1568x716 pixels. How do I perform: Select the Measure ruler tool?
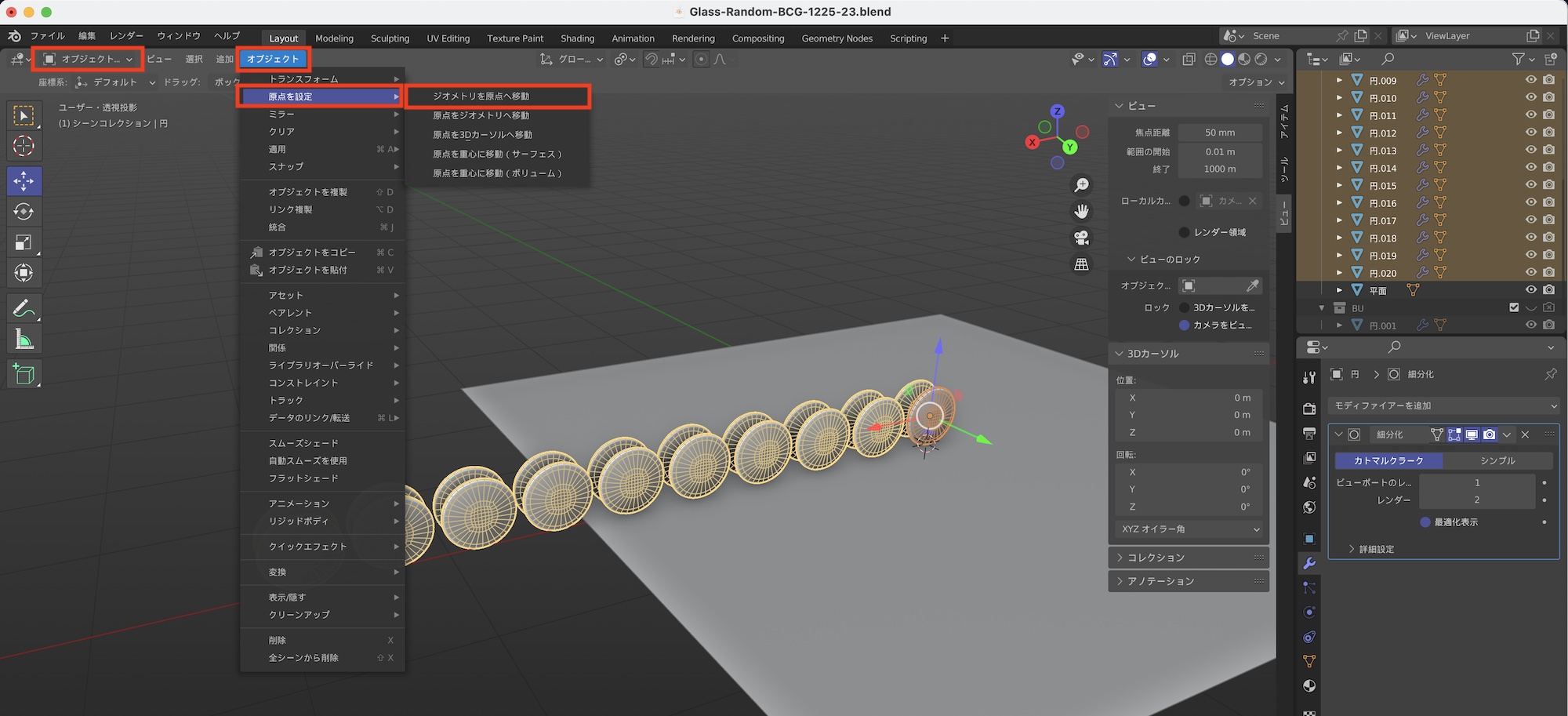pos(24,340)
